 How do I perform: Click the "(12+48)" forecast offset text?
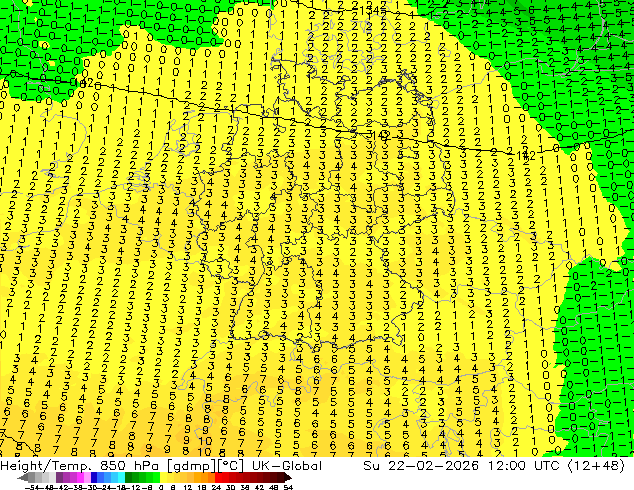pyautogui.click(x=596, y=466)
